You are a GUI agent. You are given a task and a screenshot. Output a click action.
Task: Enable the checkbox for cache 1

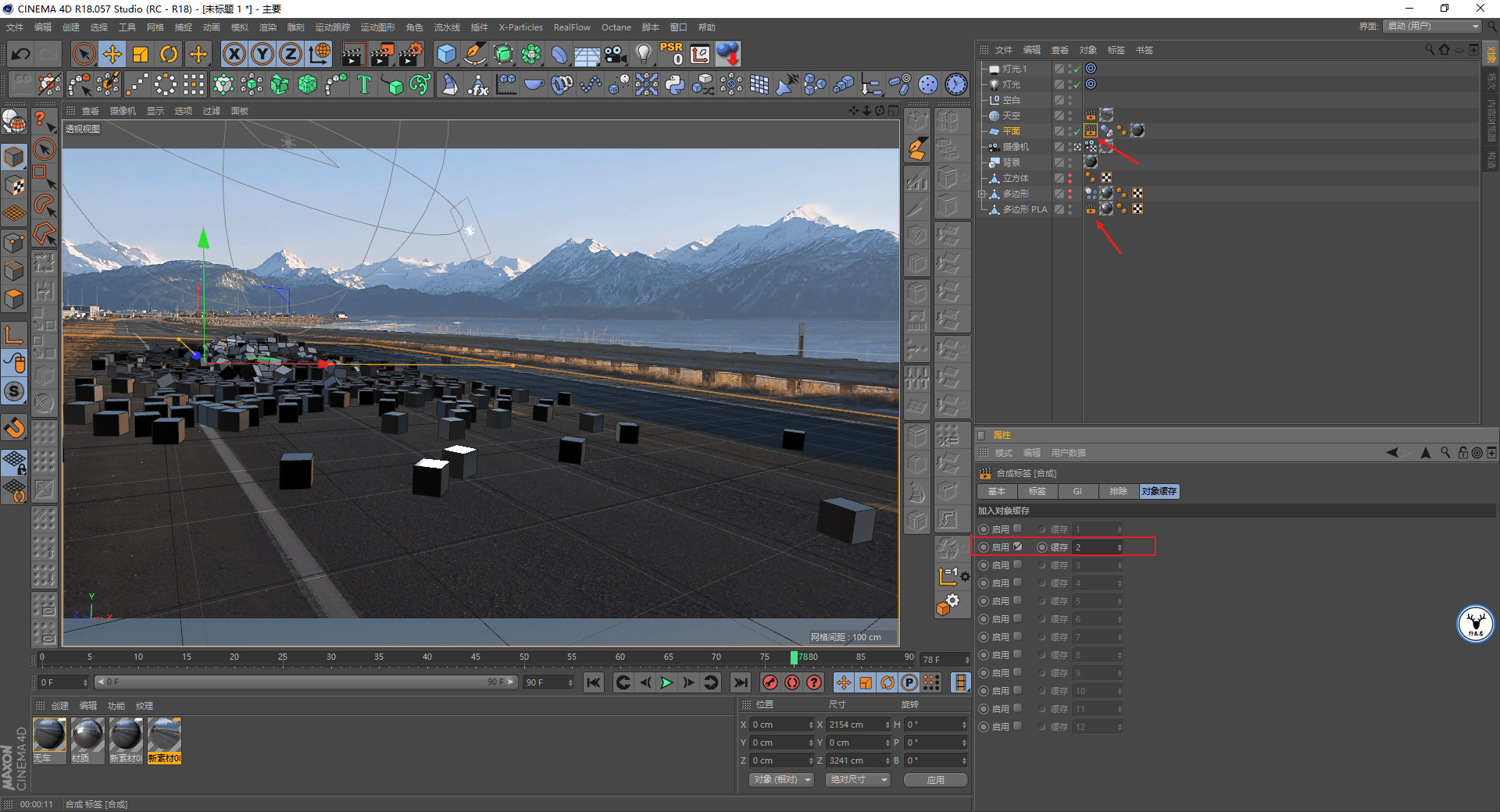pyautogui.click(x=1018, y=529)
